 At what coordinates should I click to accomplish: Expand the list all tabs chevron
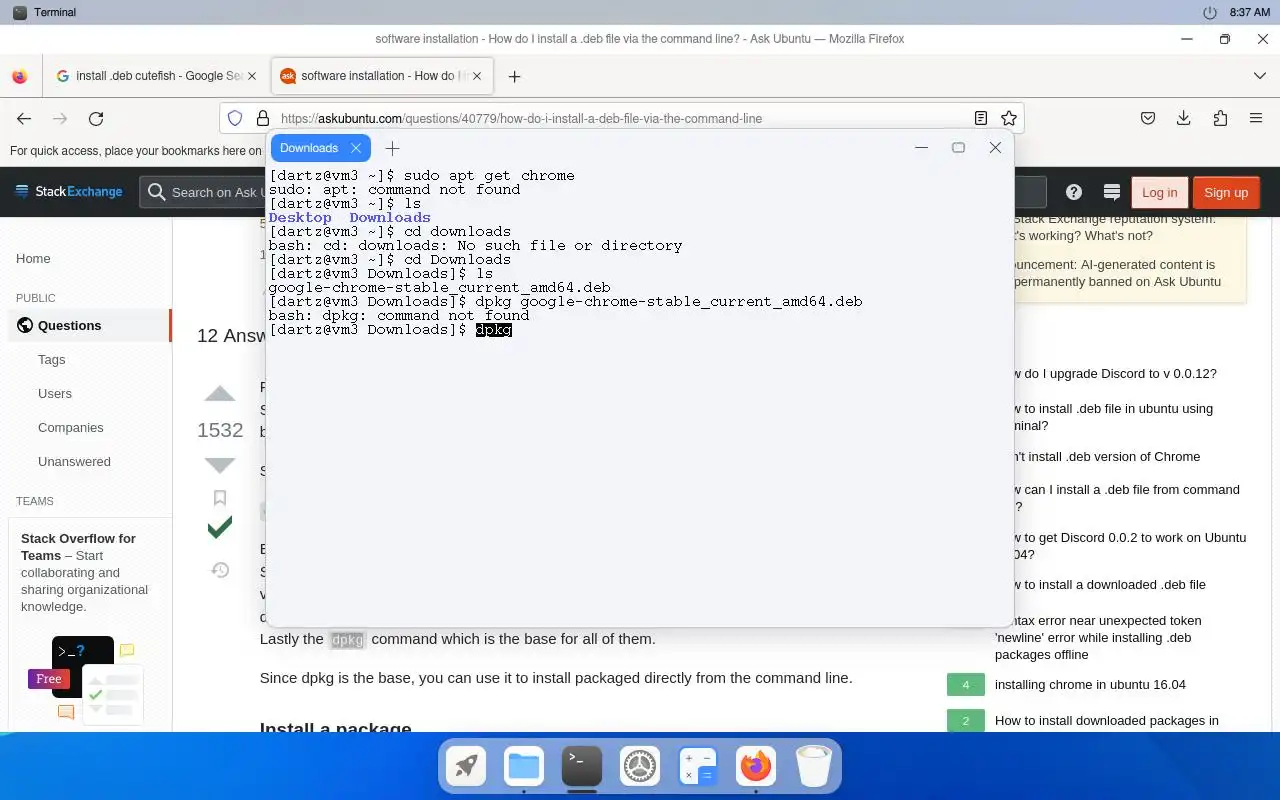point(1259,76)
